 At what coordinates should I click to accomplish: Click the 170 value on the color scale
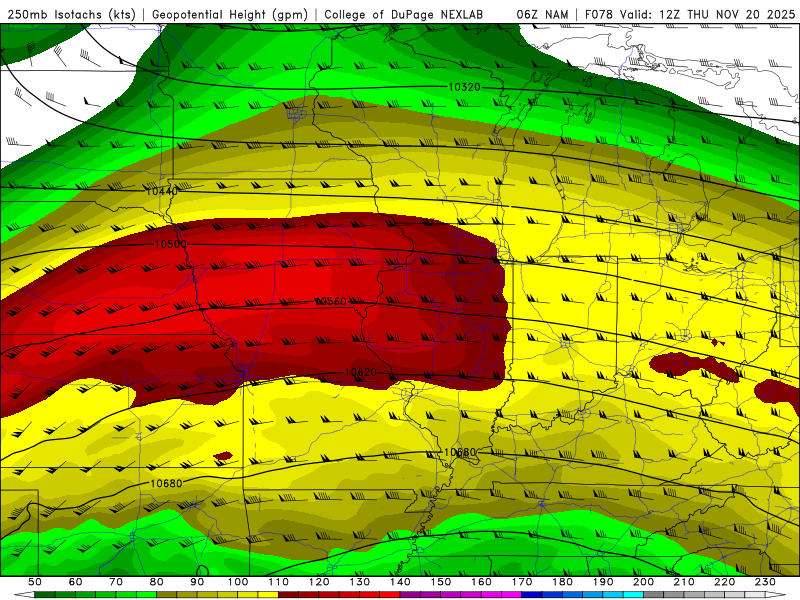point(521,582)
